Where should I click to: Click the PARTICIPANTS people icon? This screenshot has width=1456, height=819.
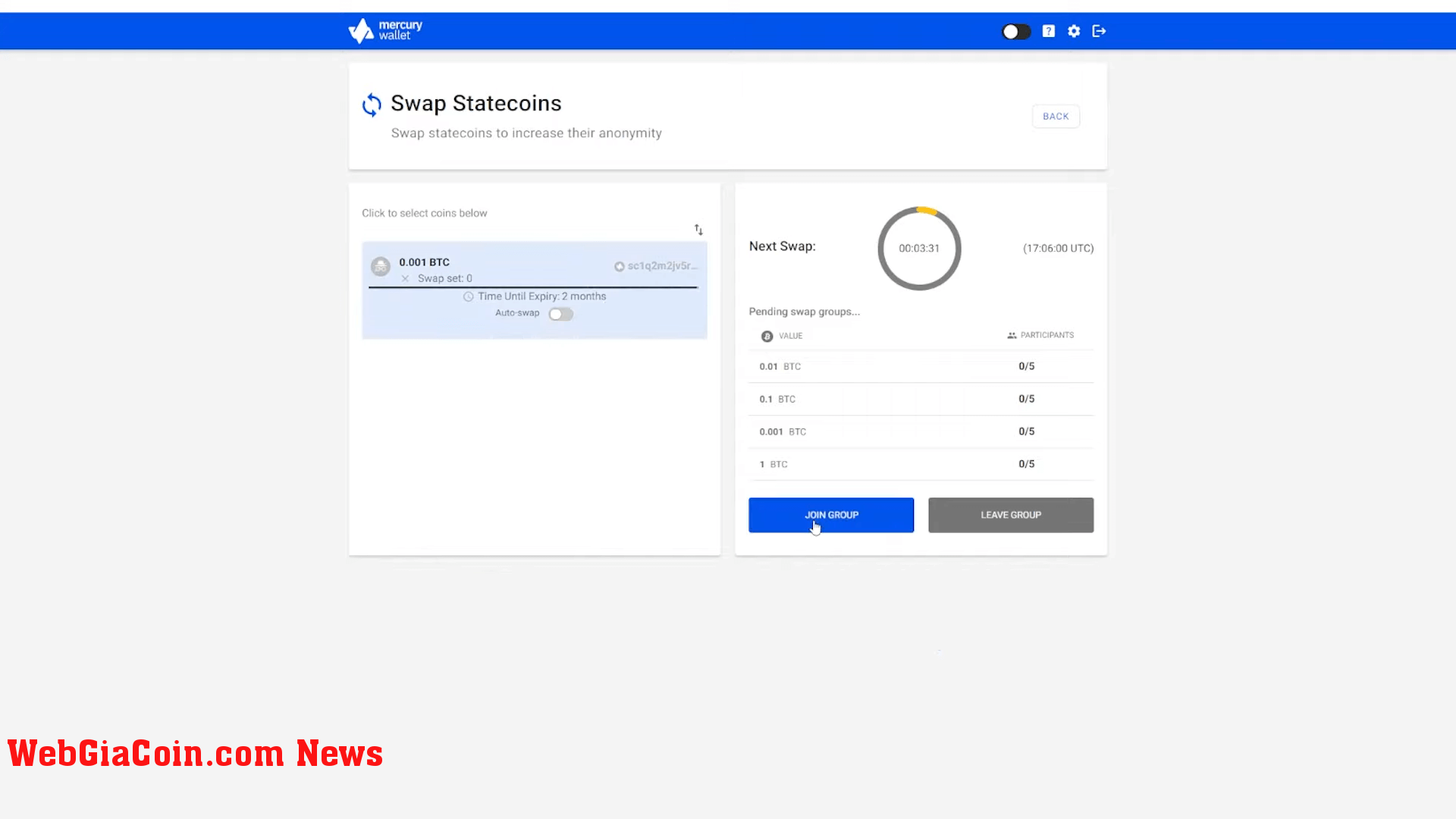[x=1012, y=335]
